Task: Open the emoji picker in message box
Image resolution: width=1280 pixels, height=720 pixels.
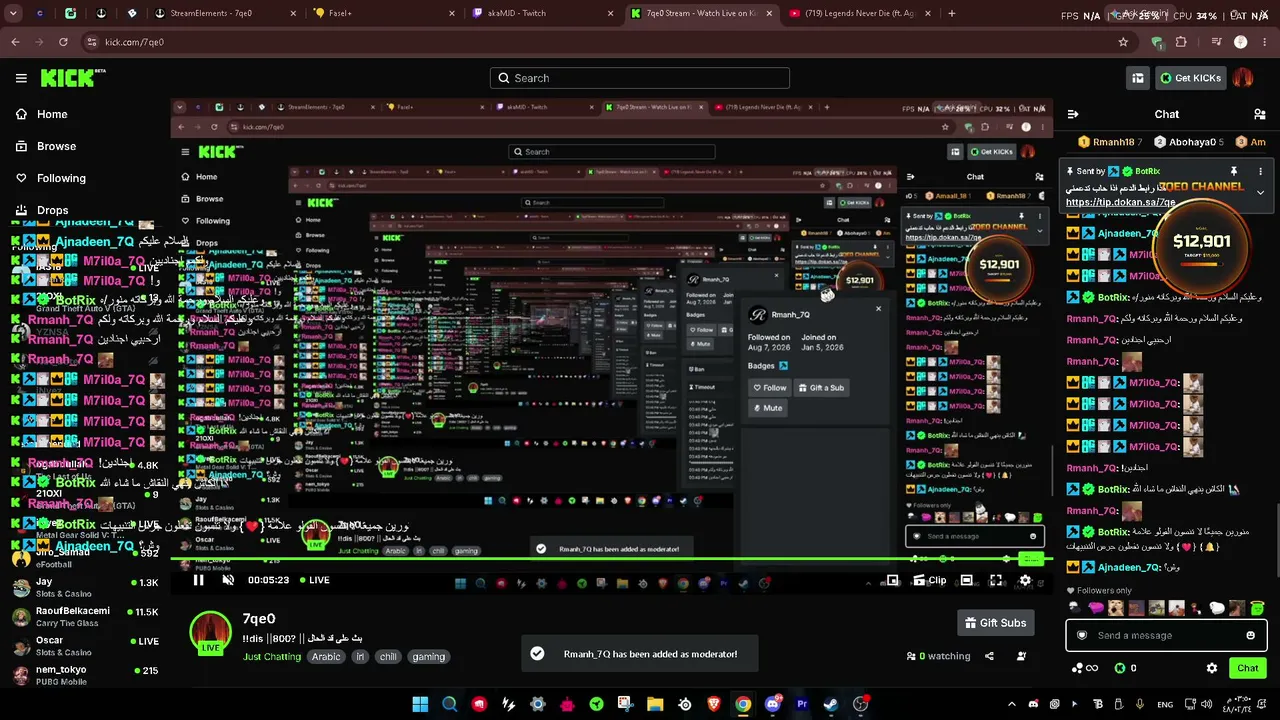Action: coord(1250,635)
